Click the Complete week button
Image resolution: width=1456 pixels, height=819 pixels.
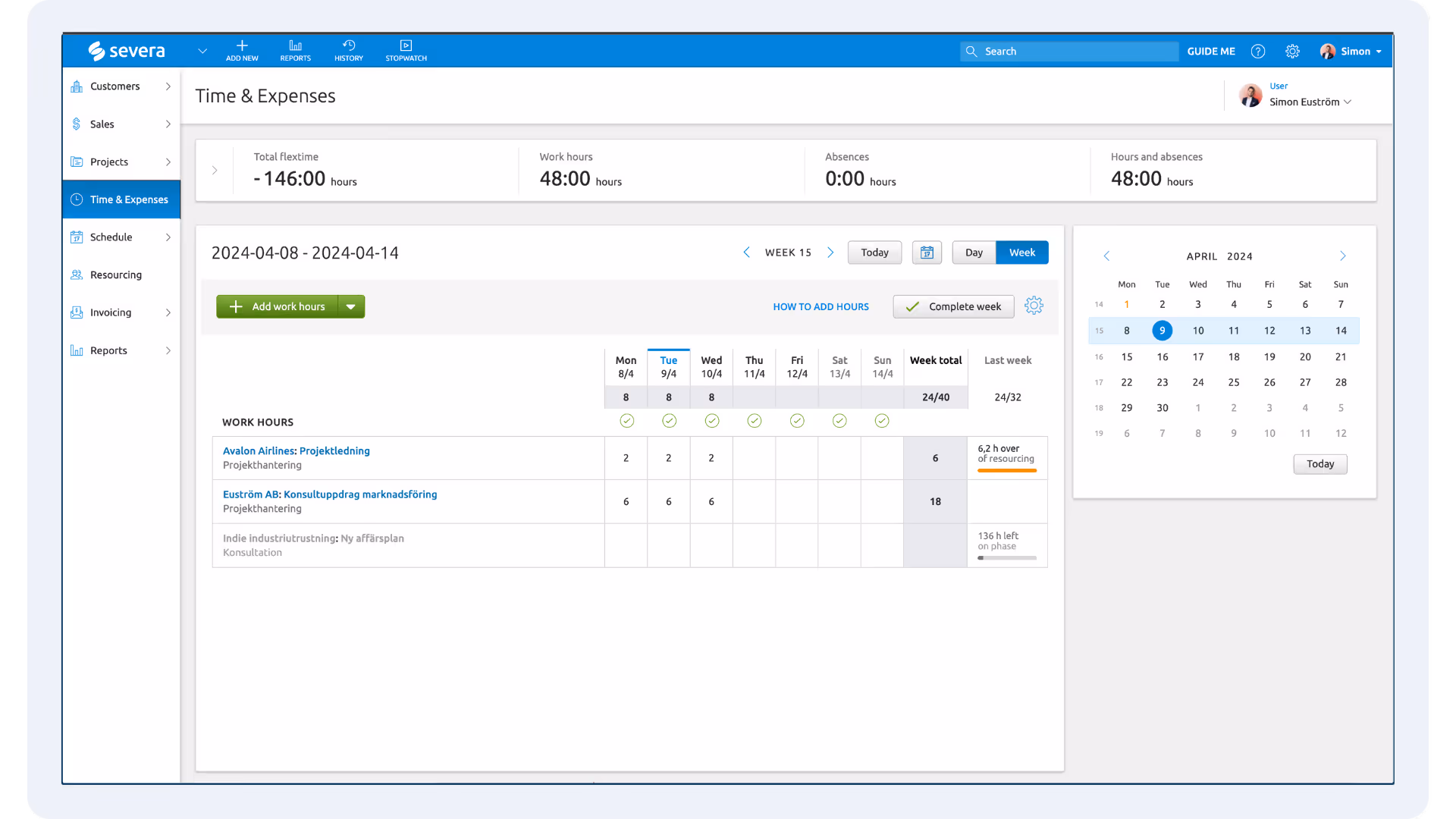tap(953, 306)
